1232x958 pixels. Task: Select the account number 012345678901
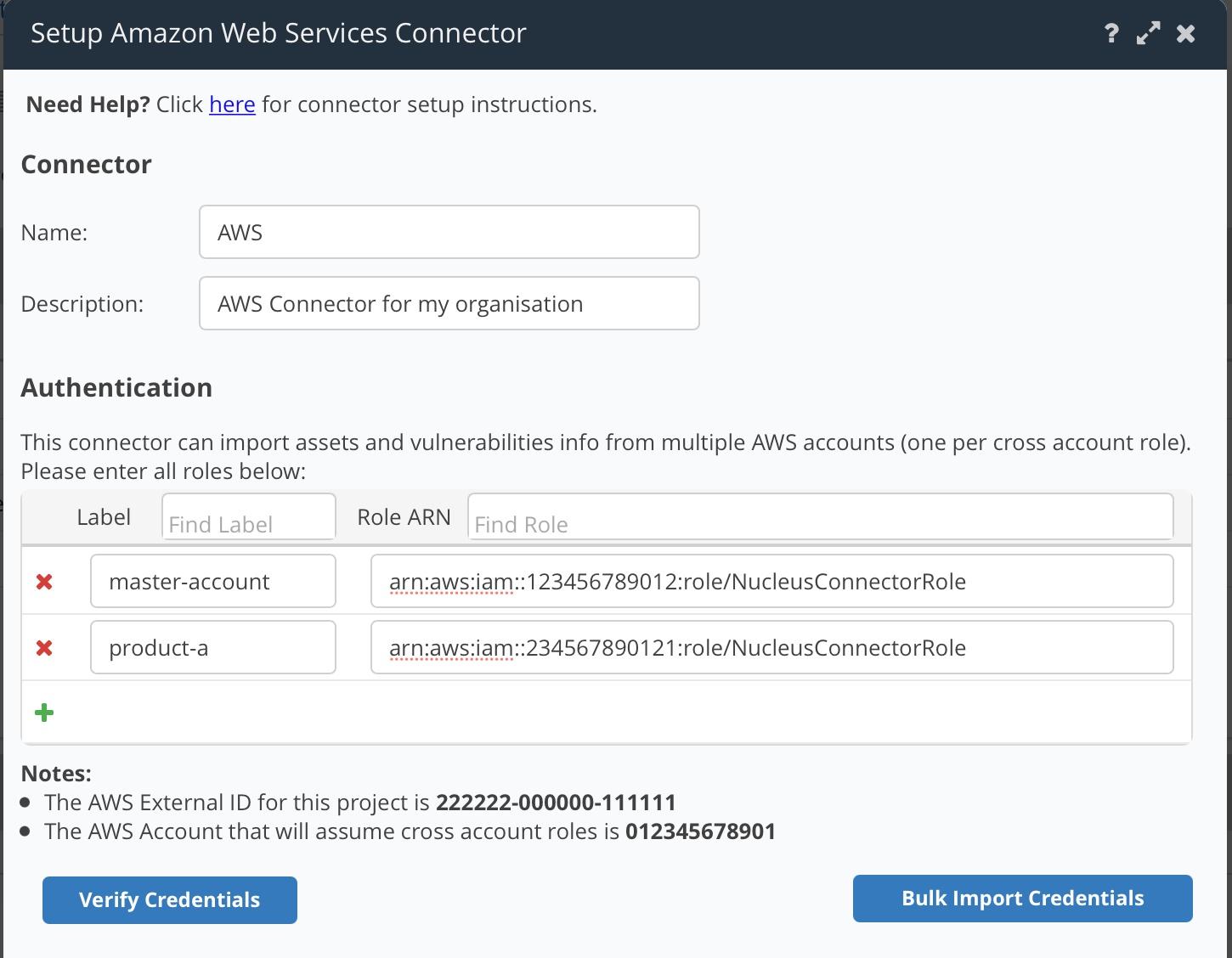pyautogui.click(x=701, y=831)
